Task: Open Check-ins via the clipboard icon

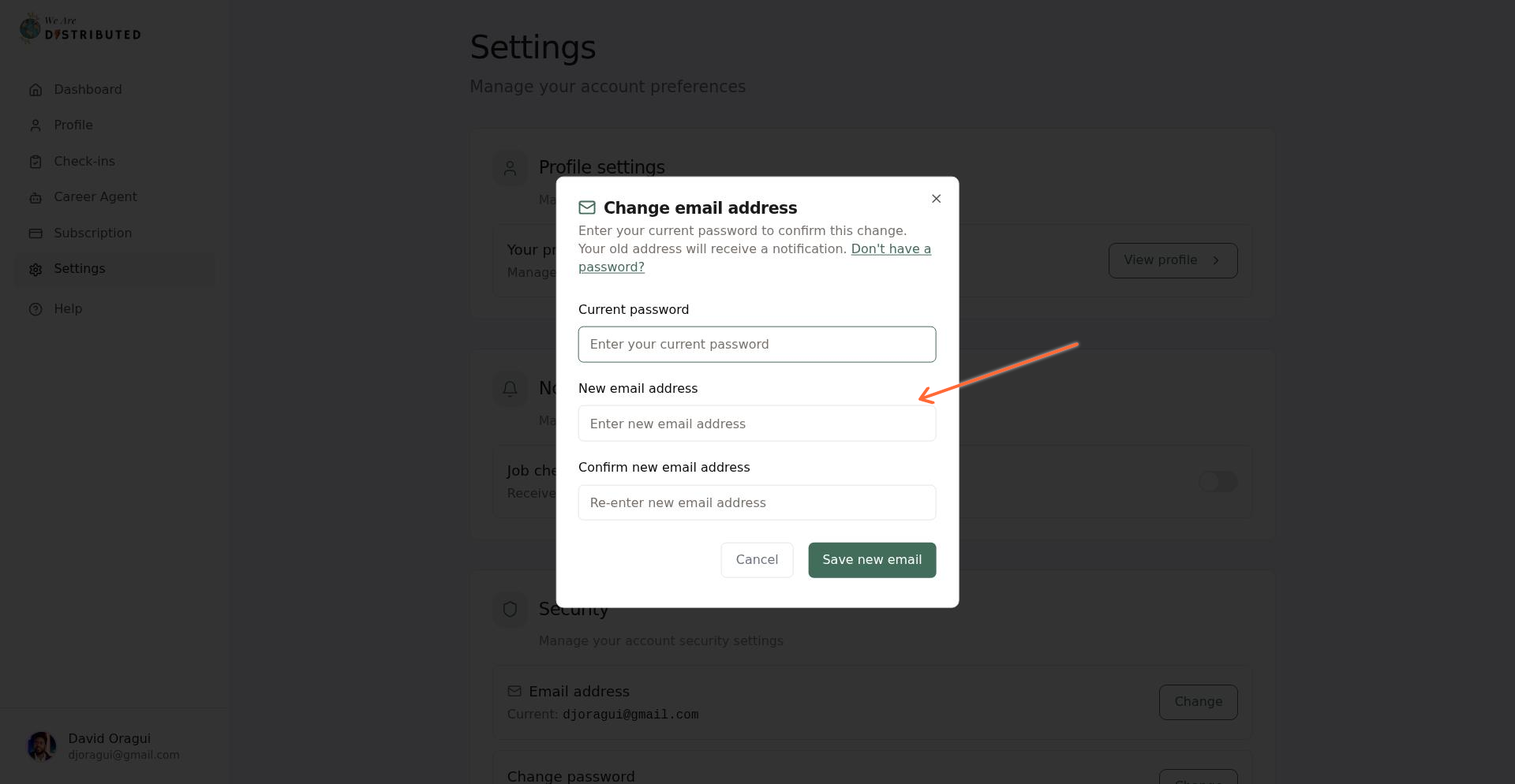Action: pyautogui.click(x=36, y=161)
